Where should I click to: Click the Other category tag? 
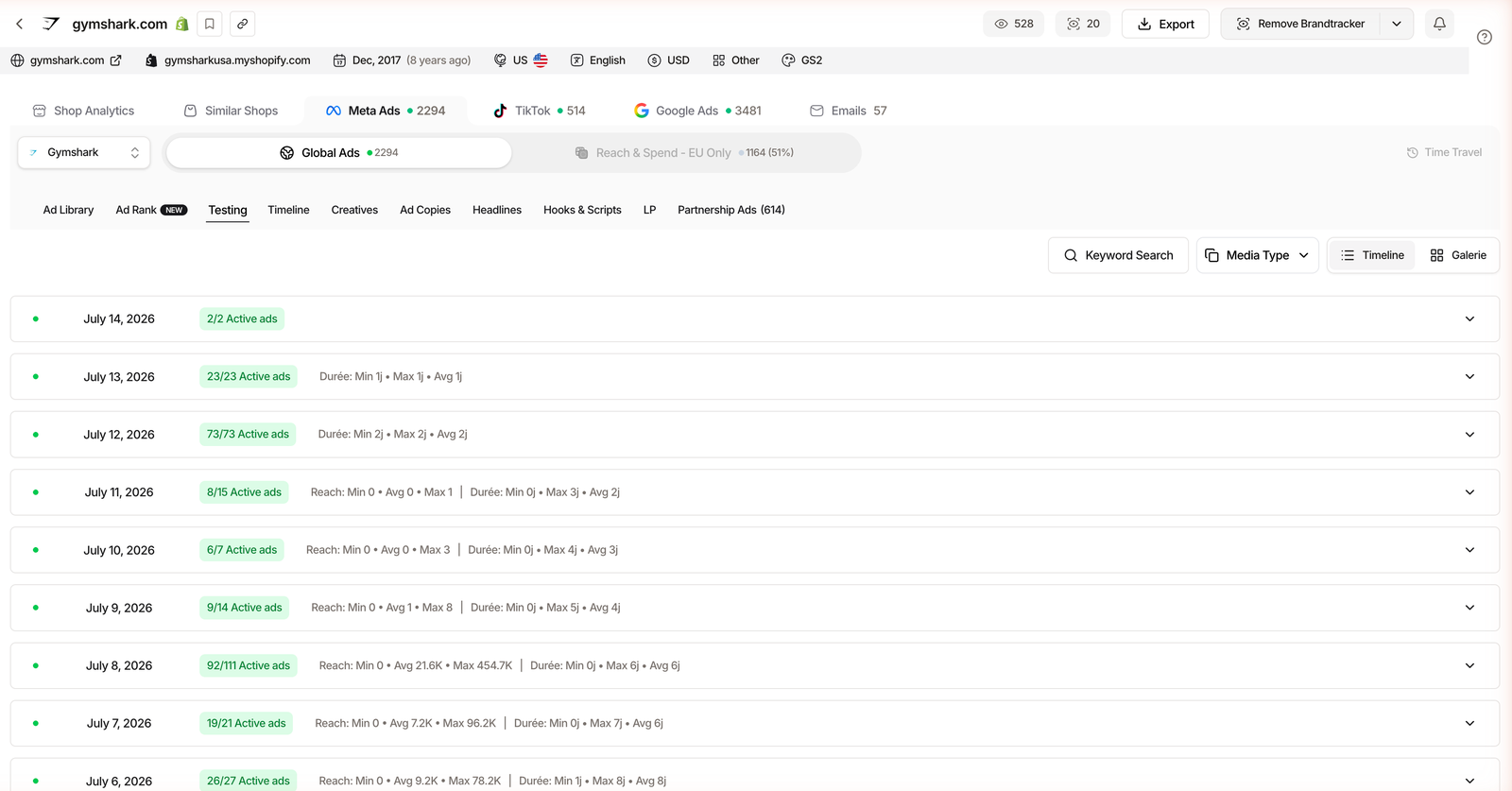point(736,60)
